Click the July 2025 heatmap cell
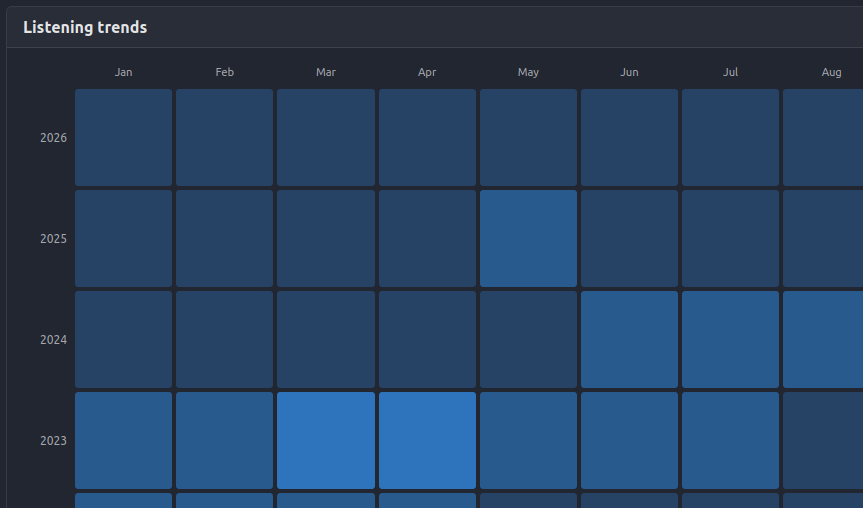The image size is (863, 508). 730,238
